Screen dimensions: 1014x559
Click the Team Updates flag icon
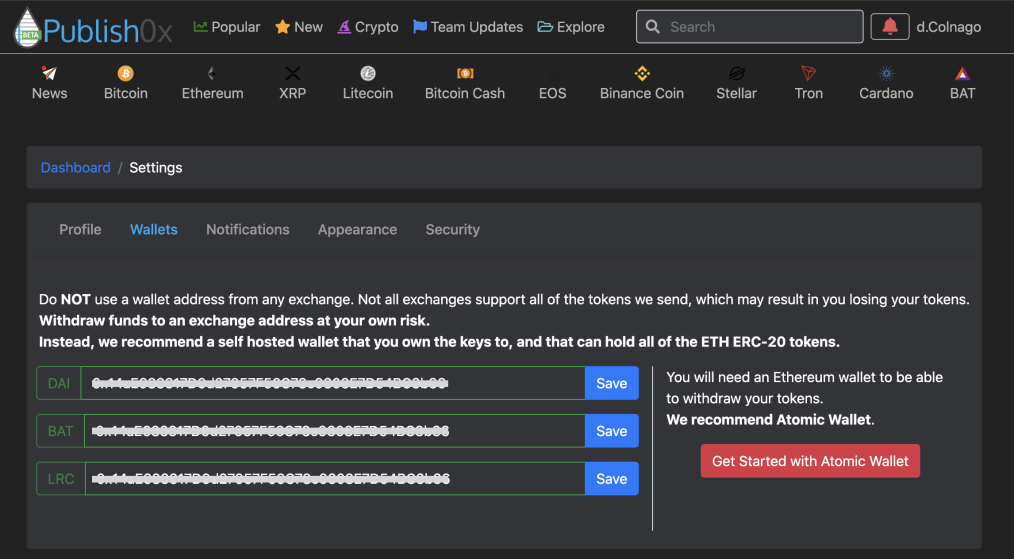point(420,27)
